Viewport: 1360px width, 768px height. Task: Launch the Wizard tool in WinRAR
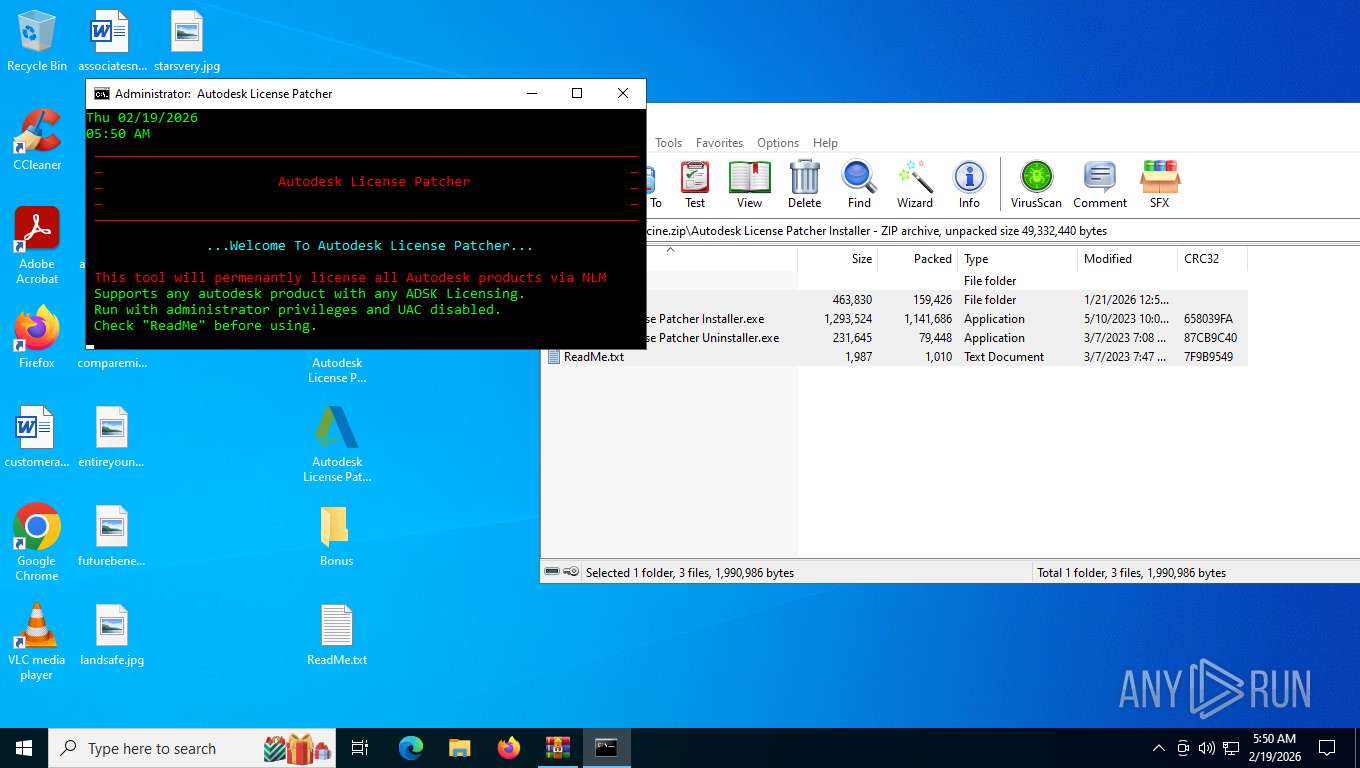(x=914, y=185)
